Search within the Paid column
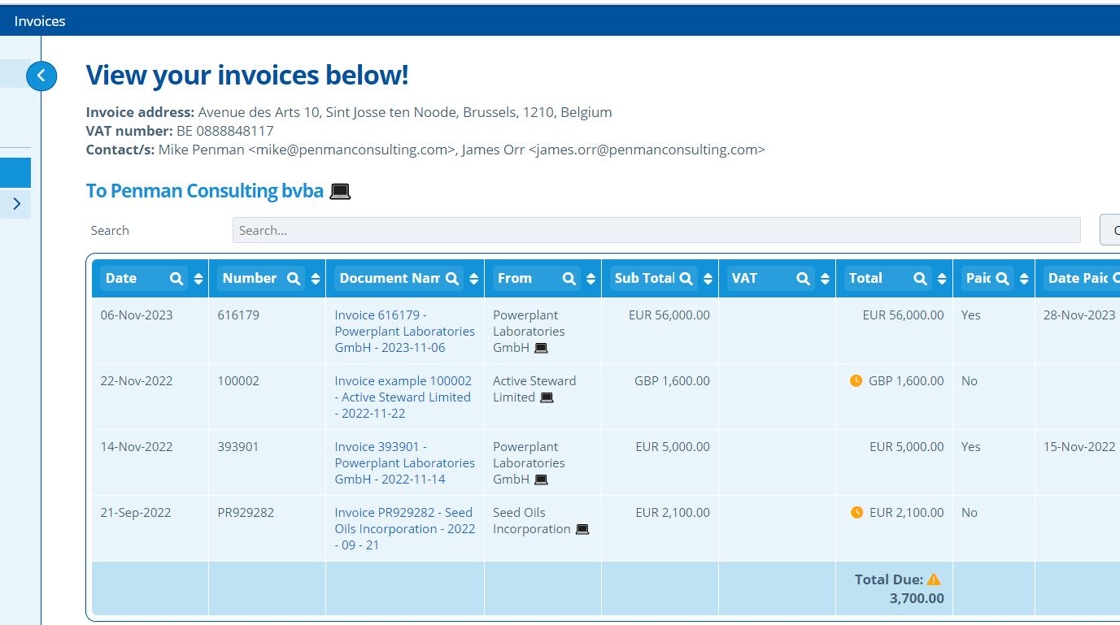The width and height of the screenshot is (1120, 625). [1002, 279]
